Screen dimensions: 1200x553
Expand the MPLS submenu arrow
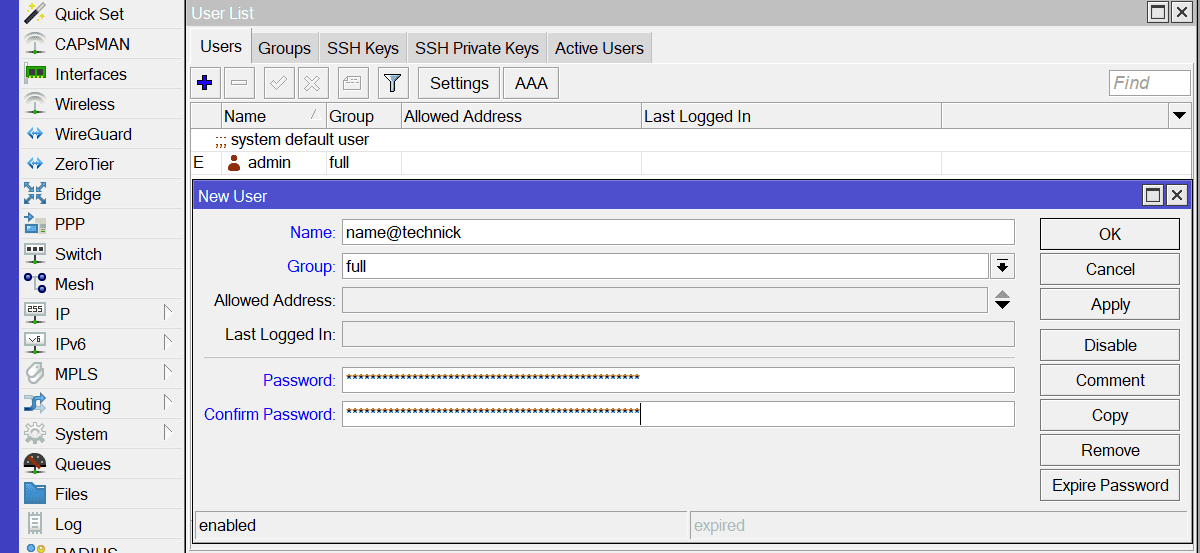[168, 373]
